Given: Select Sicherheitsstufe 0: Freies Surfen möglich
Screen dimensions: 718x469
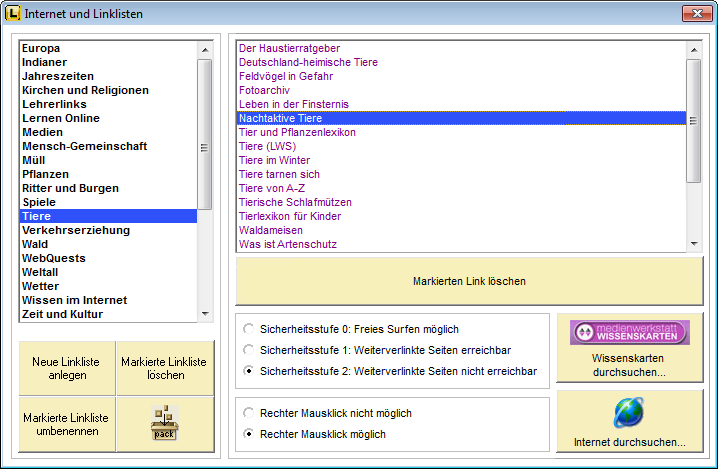Looking at the screenshot, I should coord(248,329).
